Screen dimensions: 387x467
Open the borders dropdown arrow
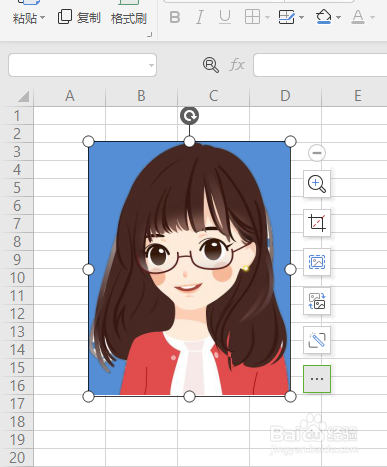267,17
